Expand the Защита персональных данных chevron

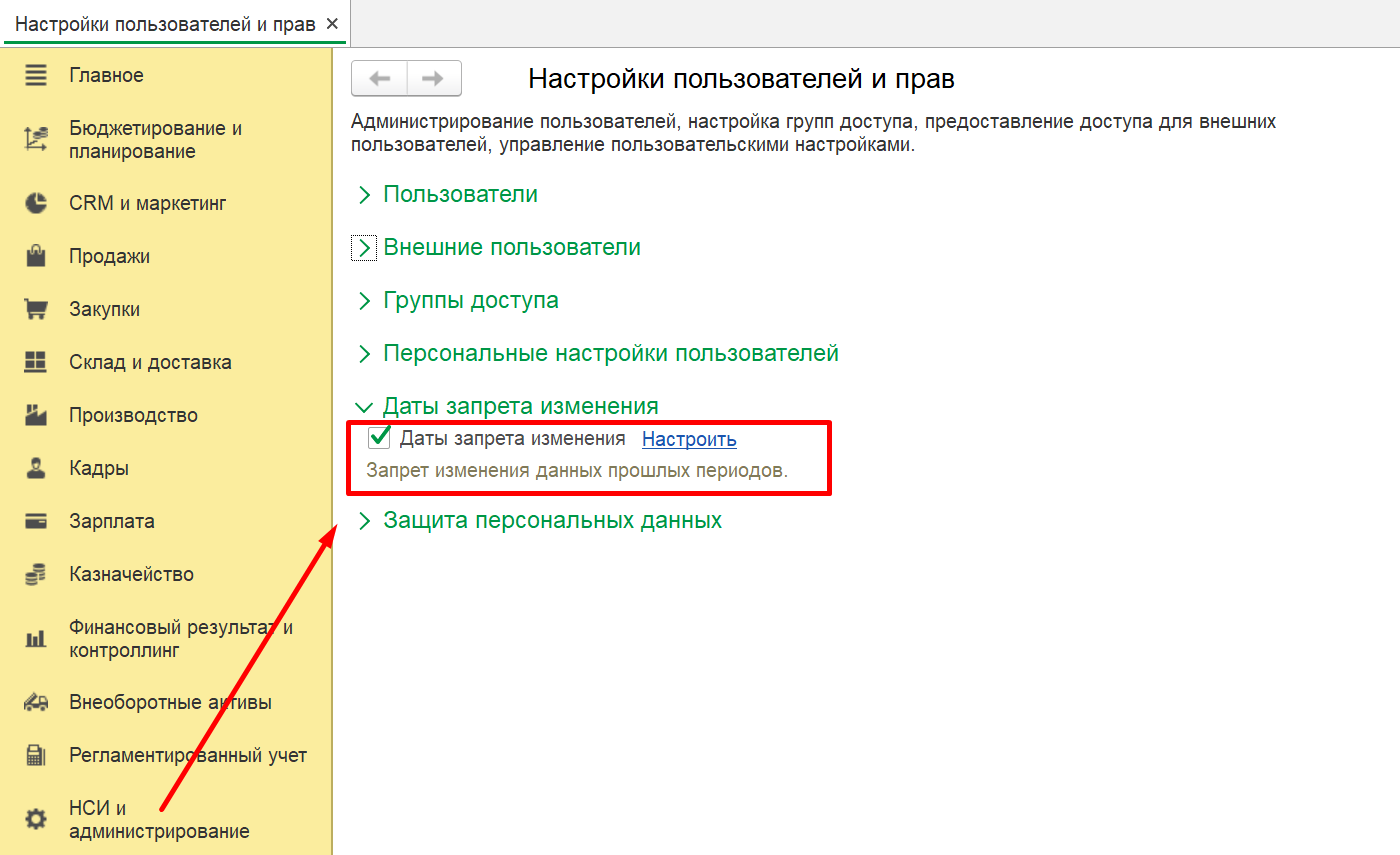pyautogui.click(x=364, y=521)
